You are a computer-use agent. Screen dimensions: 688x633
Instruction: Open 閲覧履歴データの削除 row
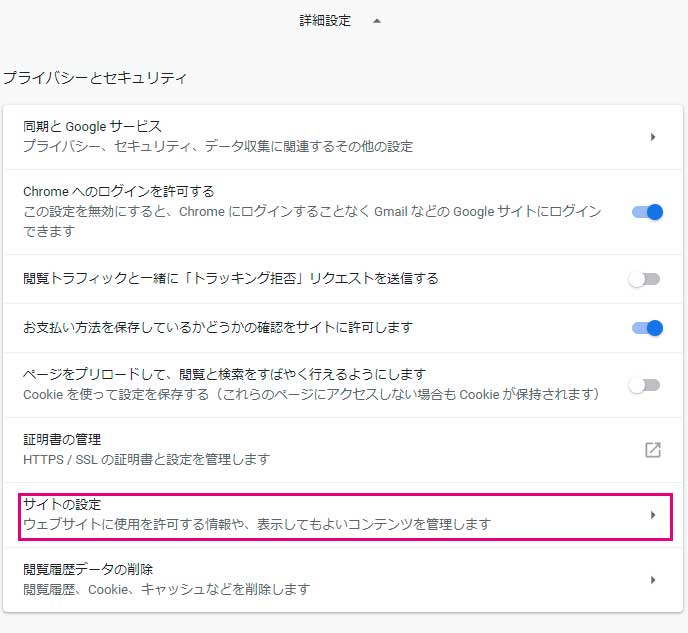tap(343, 580)
